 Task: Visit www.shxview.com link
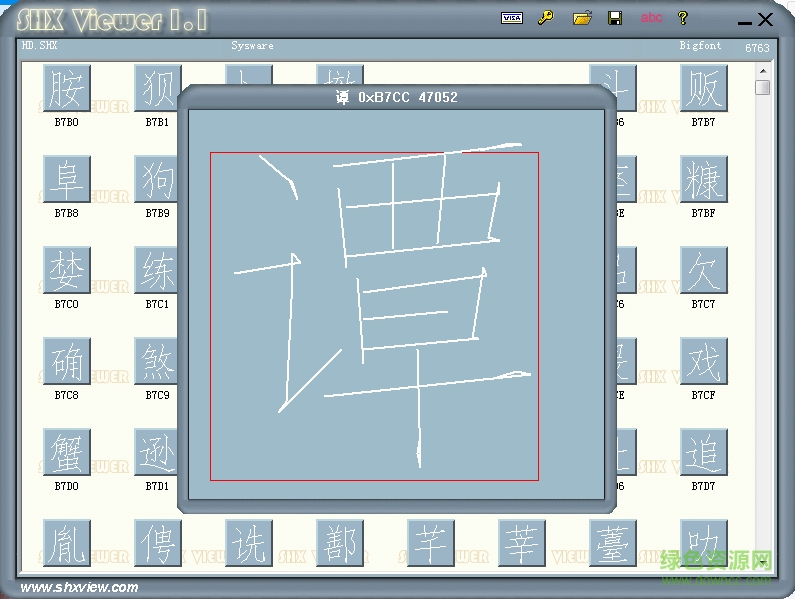80,587
